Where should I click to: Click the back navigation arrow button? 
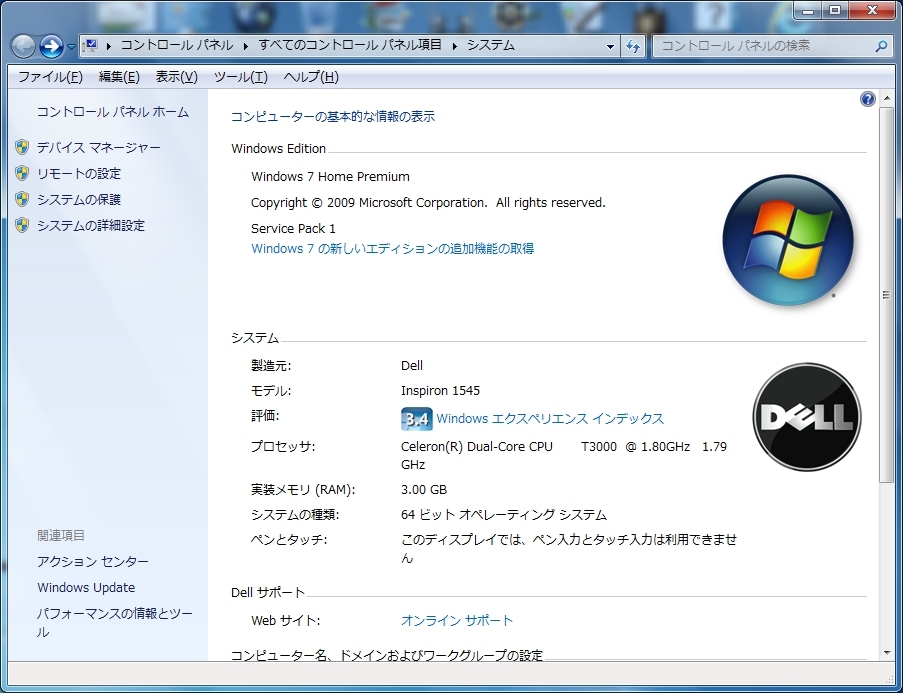[x=23, y=46]
